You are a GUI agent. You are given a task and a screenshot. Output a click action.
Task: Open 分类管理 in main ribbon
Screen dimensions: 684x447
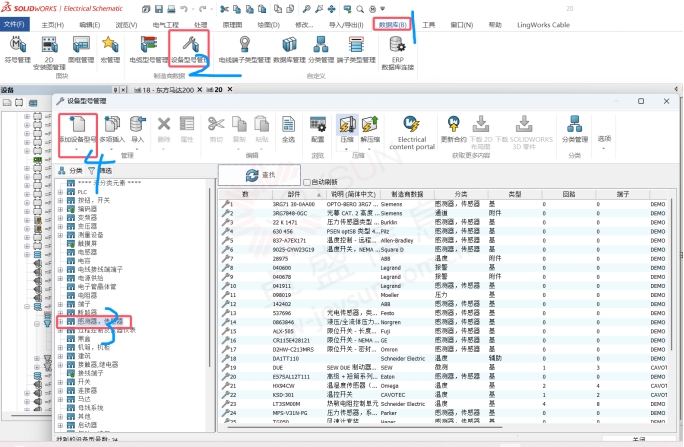321,50
